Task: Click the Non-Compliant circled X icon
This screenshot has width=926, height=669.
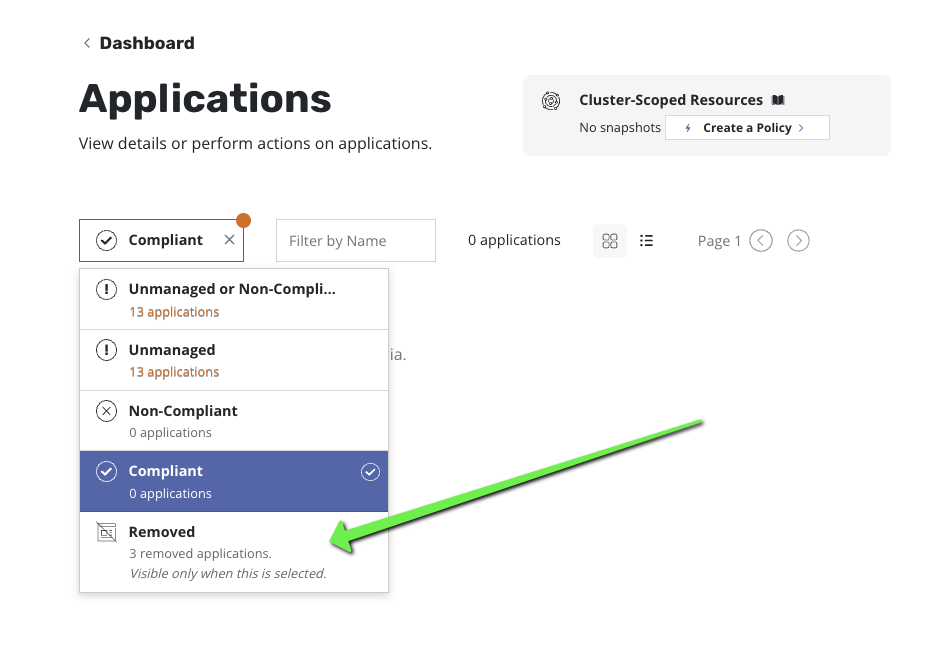Action: 106,411
